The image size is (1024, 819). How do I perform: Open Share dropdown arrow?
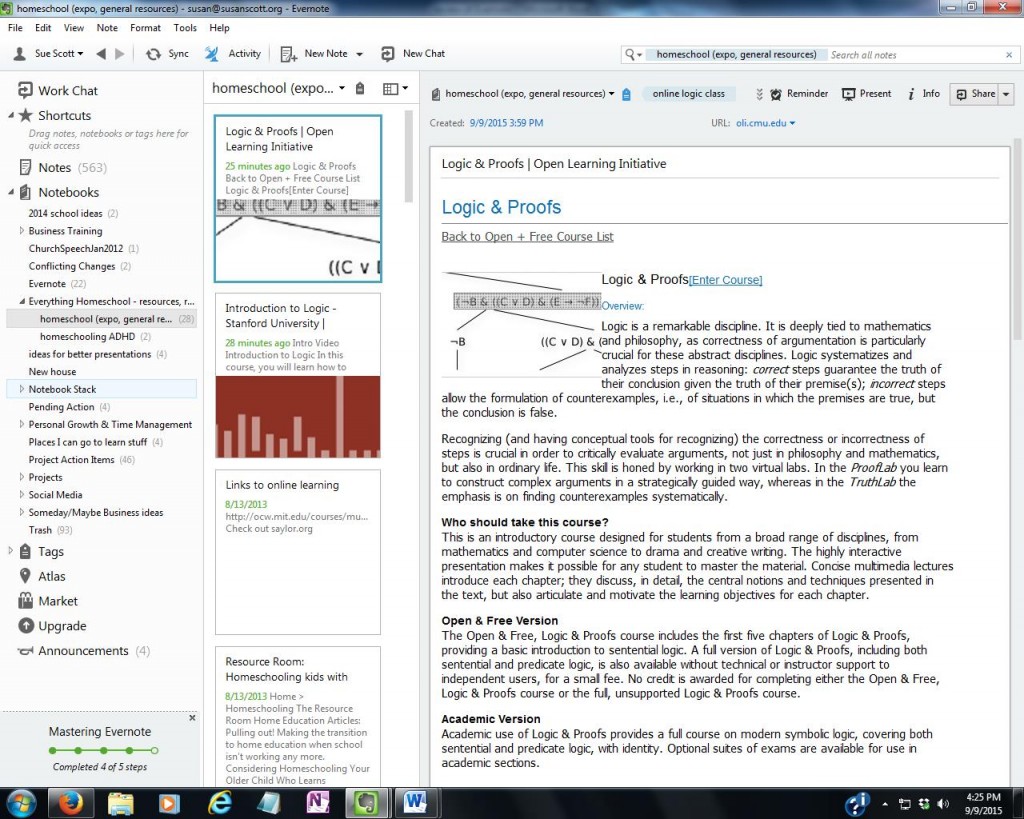pos(1006,93)
